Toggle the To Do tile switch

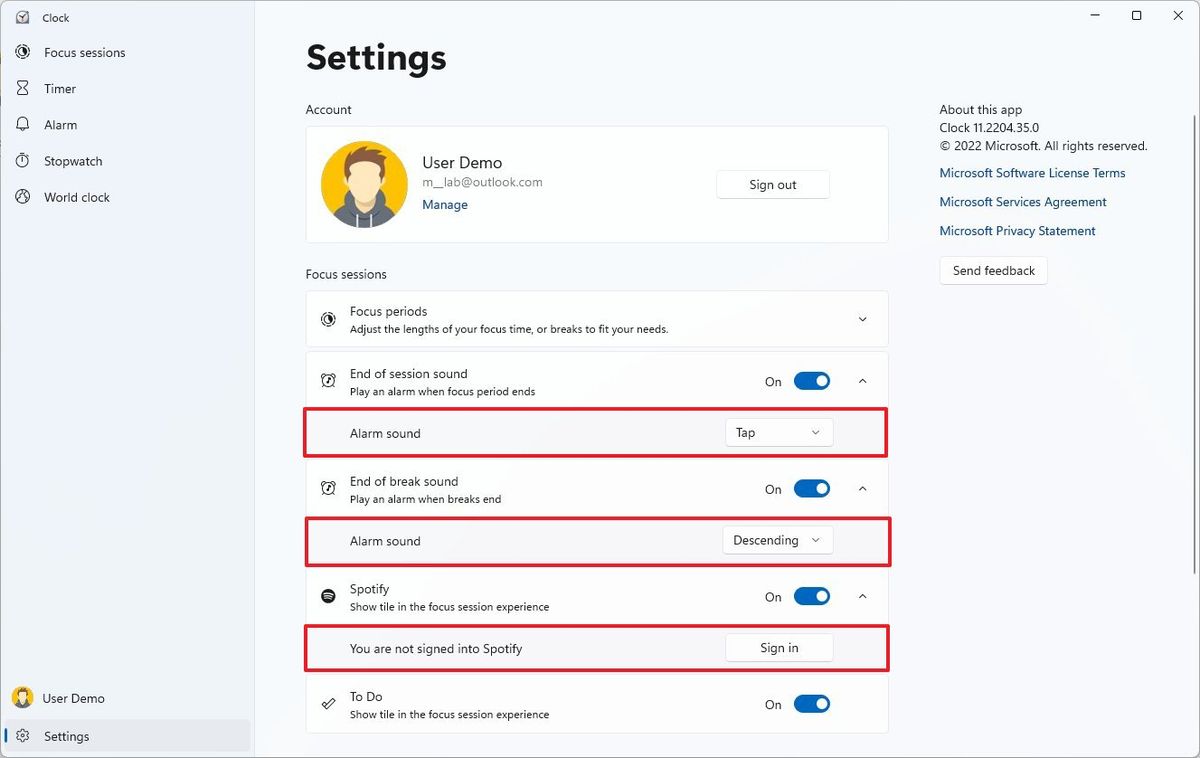[x=811, y=704]
